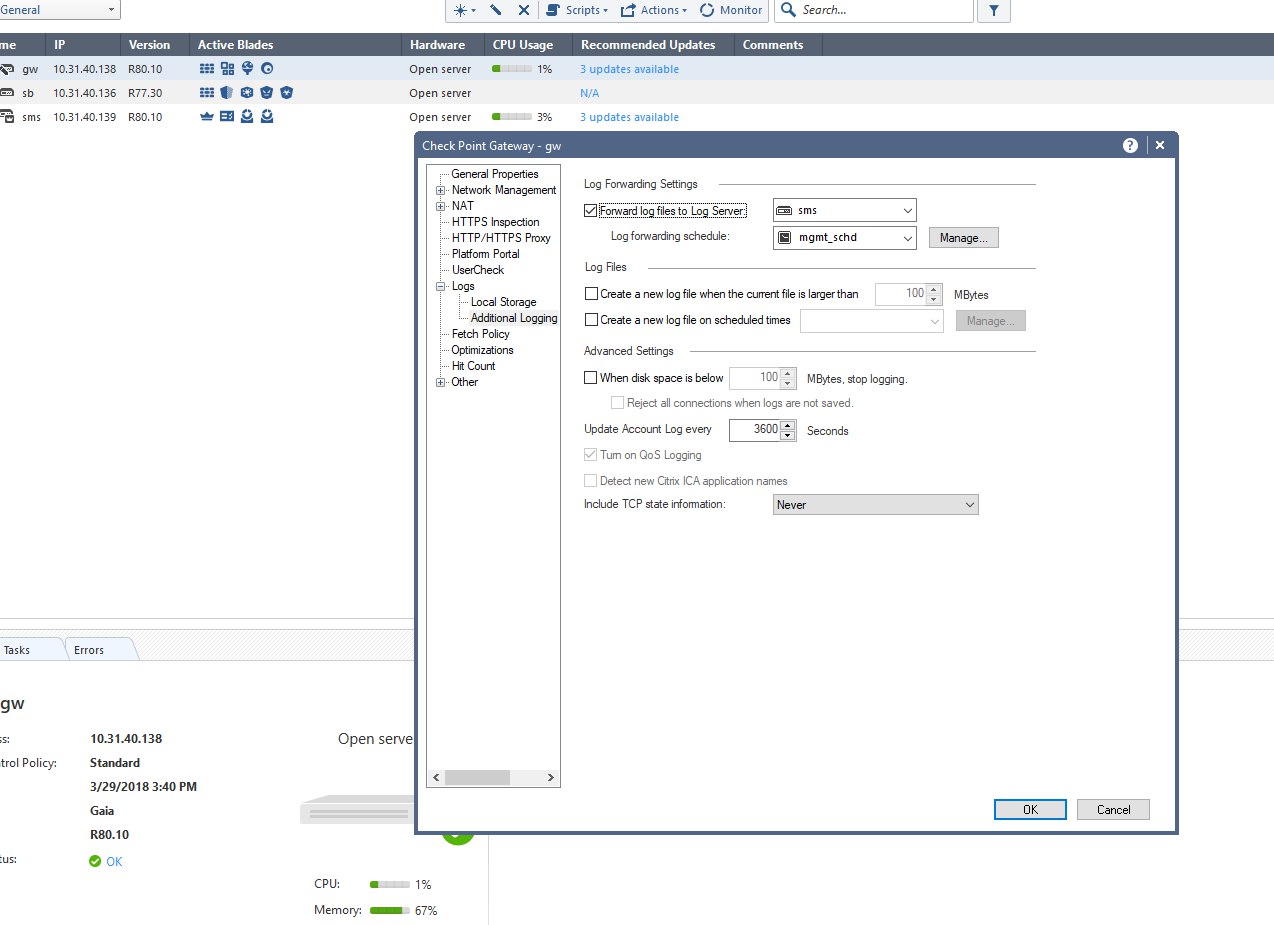
Task: Click the crown management blade icon for sms
Action: point(207,117)
